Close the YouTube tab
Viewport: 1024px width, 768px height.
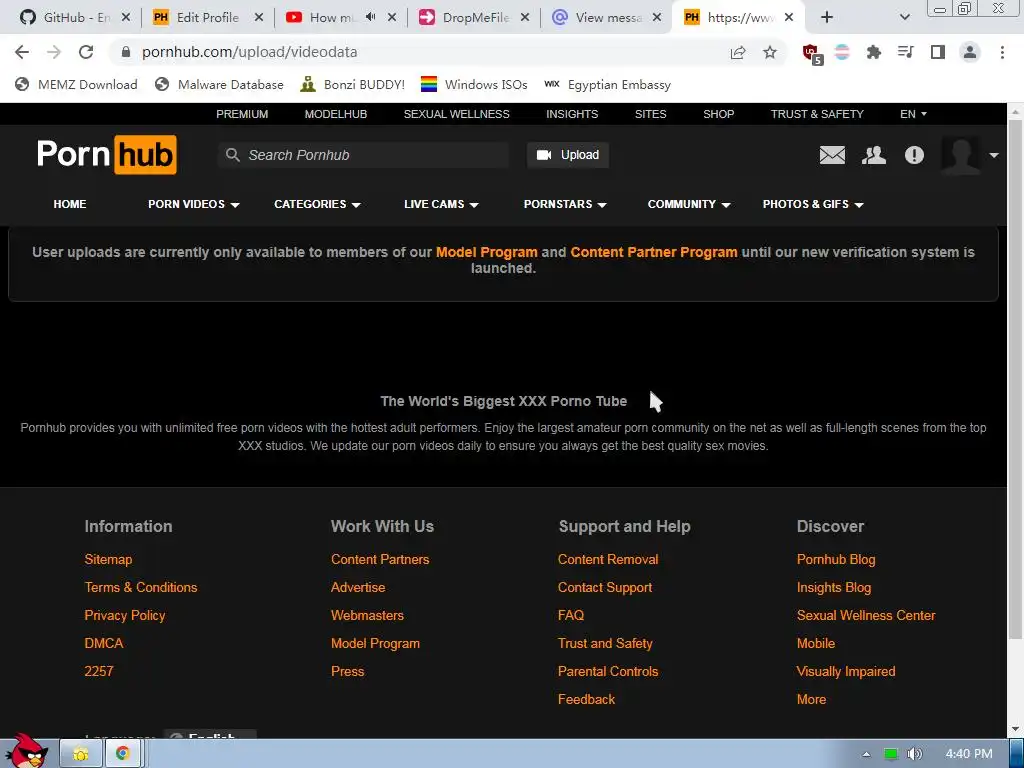392,18
